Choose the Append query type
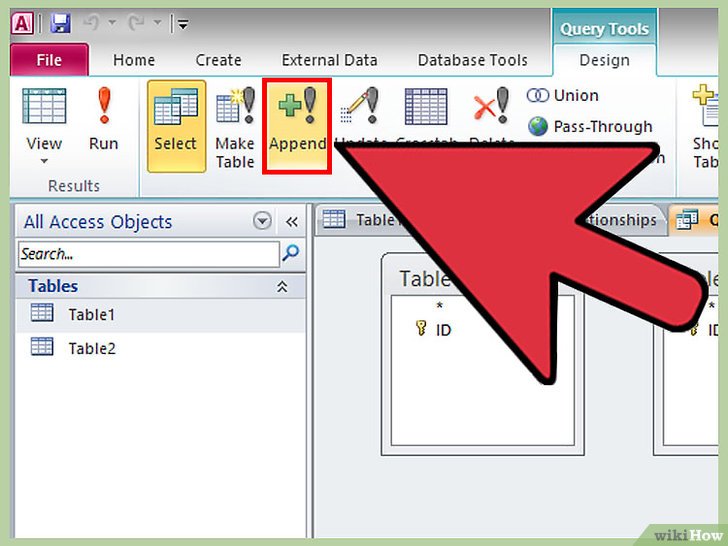The height and width of the screenshot is (546, 728). 297,126
